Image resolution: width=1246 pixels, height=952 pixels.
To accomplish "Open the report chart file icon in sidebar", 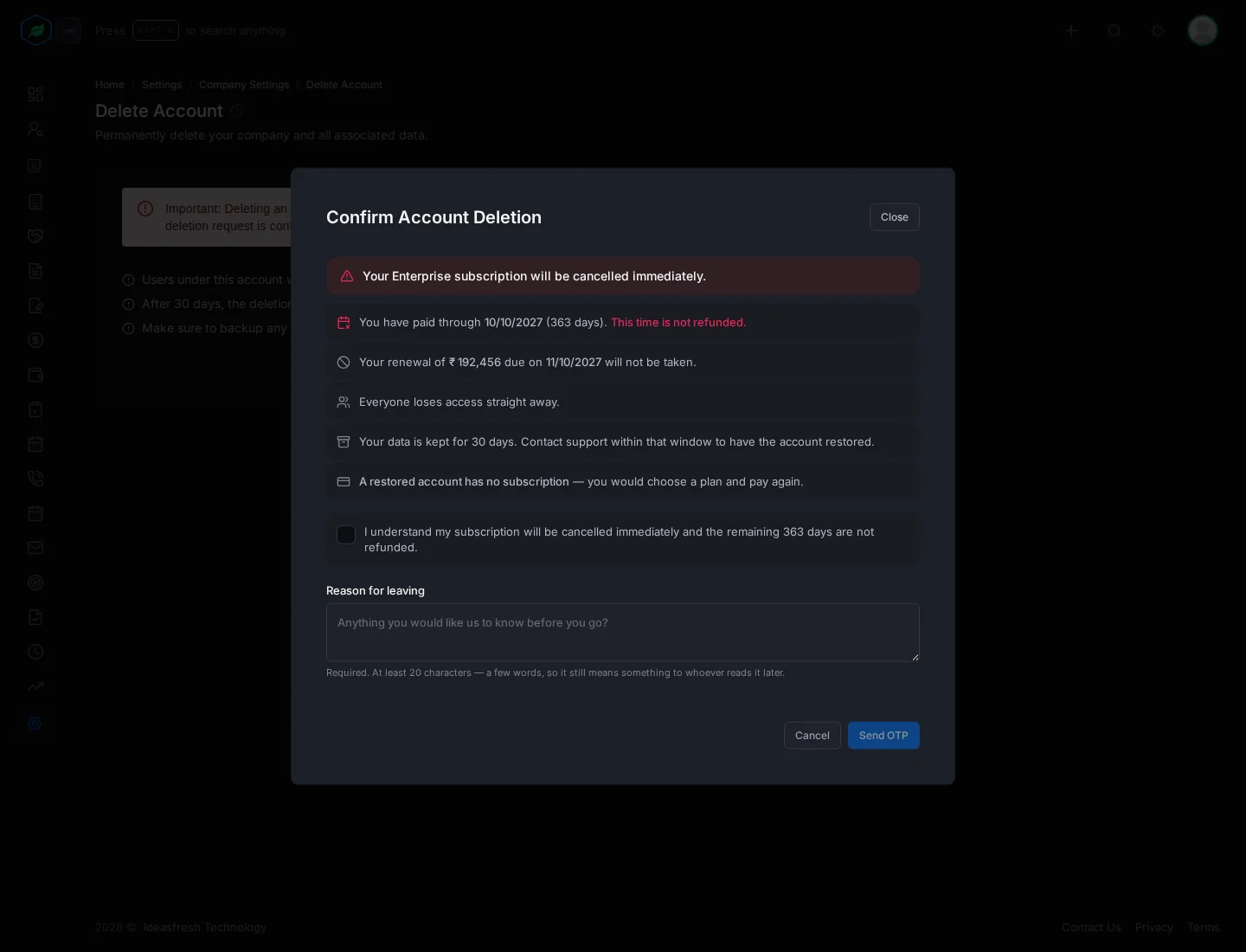I will 35,617.
